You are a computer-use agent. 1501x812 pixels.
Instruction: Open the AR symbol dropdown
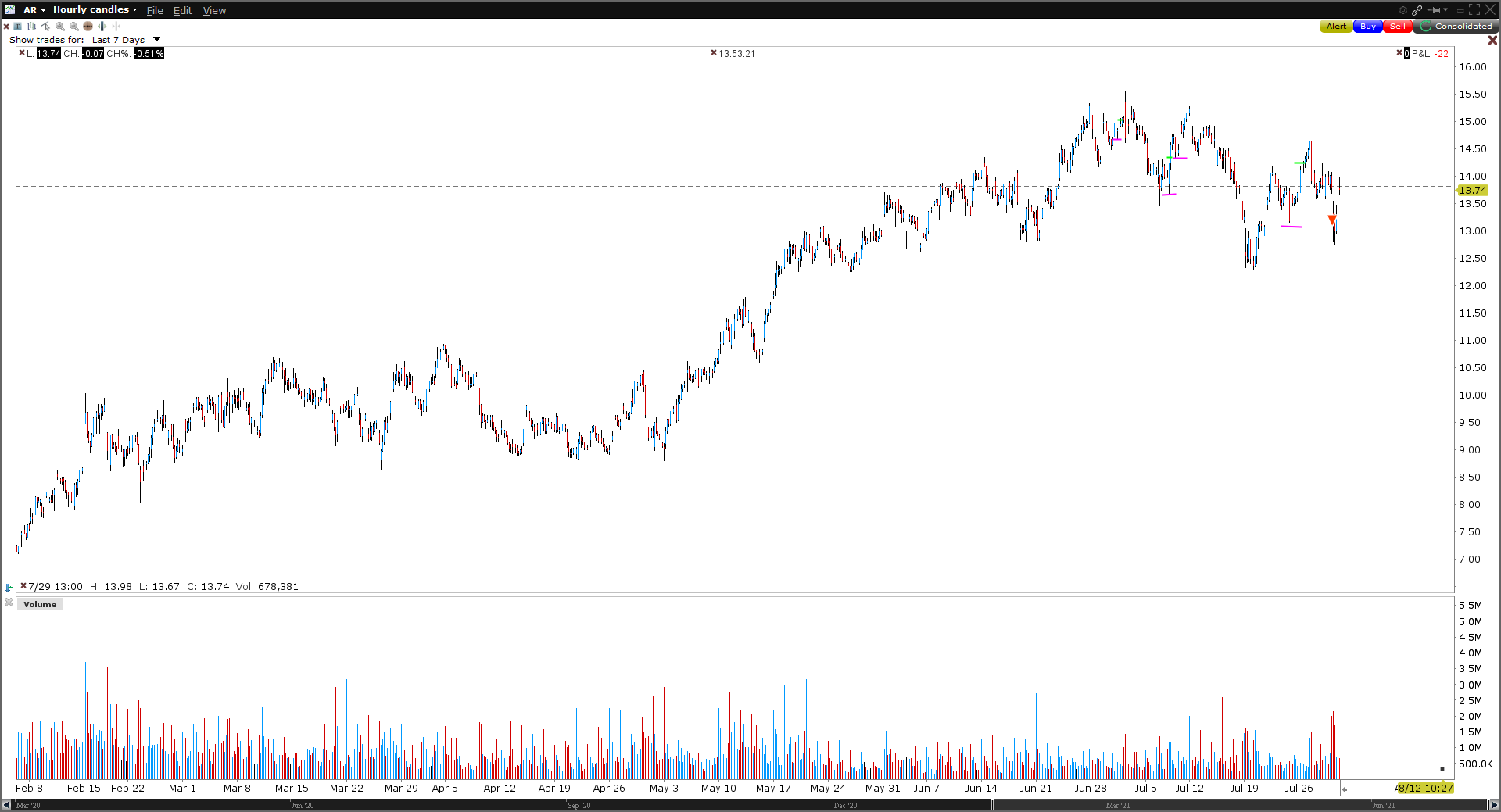click(x=34, y=10)
